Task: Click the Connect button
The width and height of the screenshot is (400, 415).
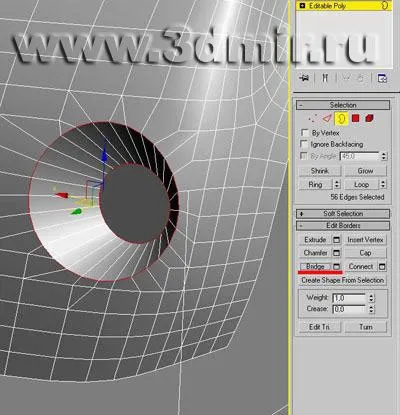Action: tap(361, 267)
